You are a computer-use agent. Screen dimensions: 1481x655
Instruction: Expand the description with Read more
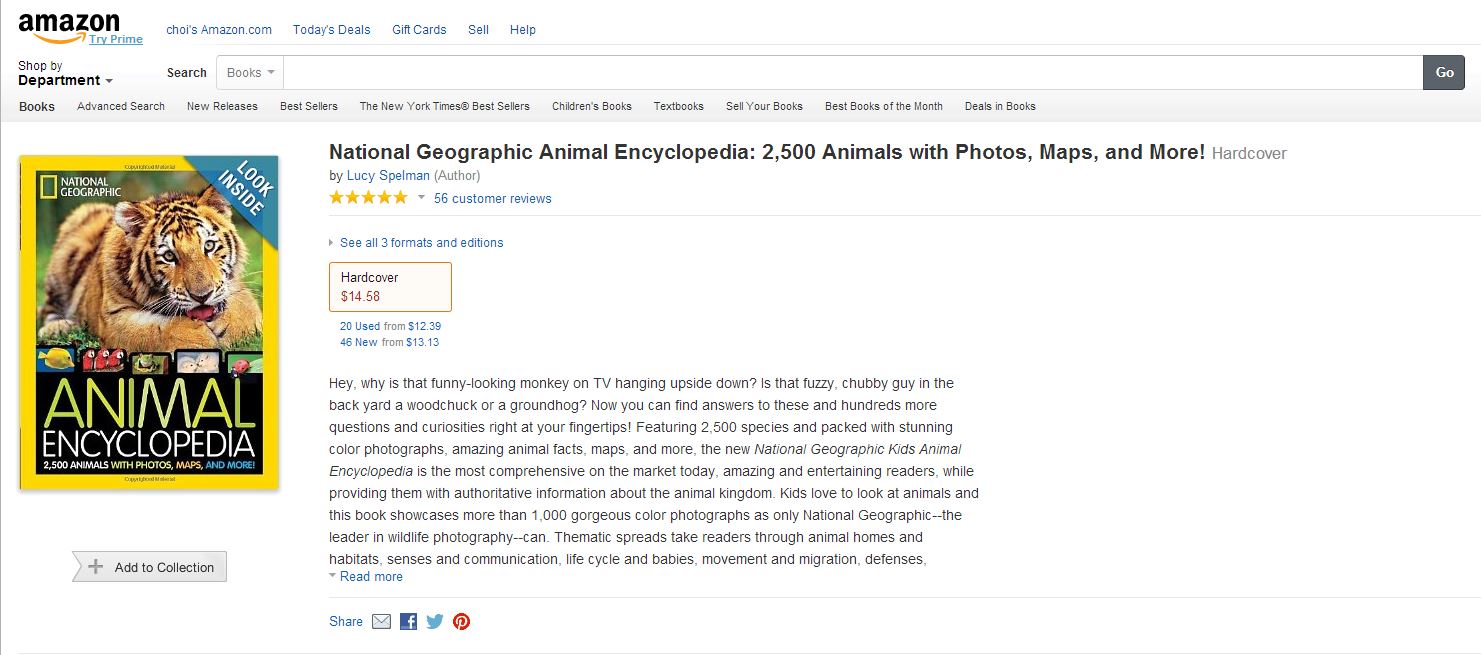pyautogui.click(x=371, y=577)
